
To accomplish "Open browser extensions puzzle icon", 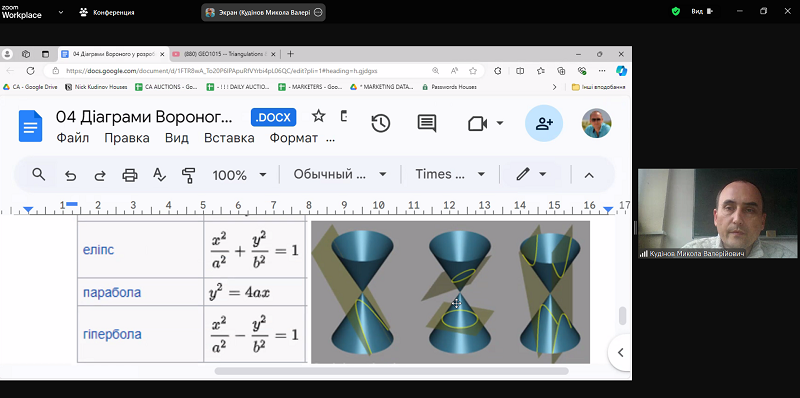I will (498, 70).
